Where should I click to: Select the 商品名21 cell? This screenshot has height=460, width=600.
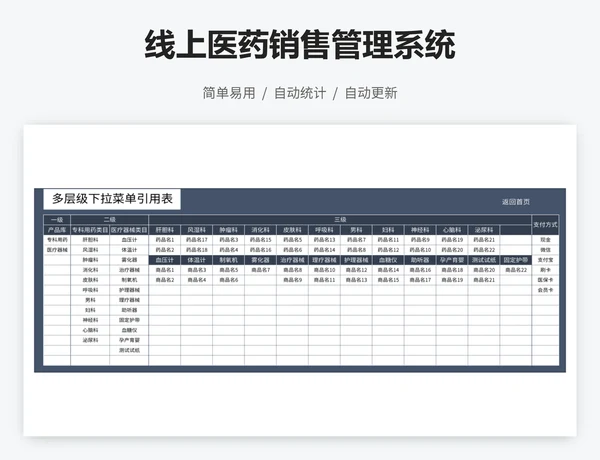pos(484,280)
